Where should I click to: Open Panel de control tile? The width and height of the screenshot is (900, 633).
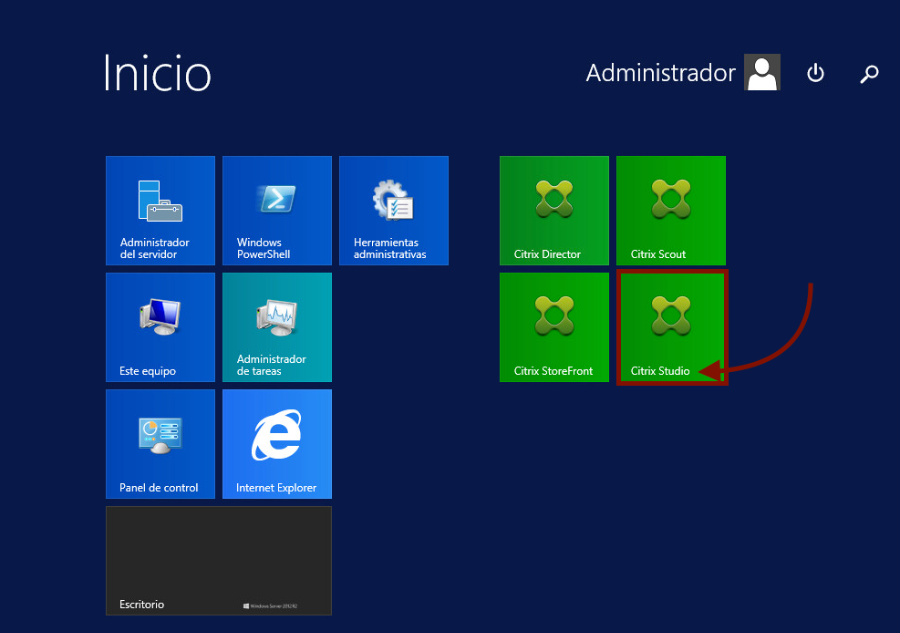tap(160, 444)
